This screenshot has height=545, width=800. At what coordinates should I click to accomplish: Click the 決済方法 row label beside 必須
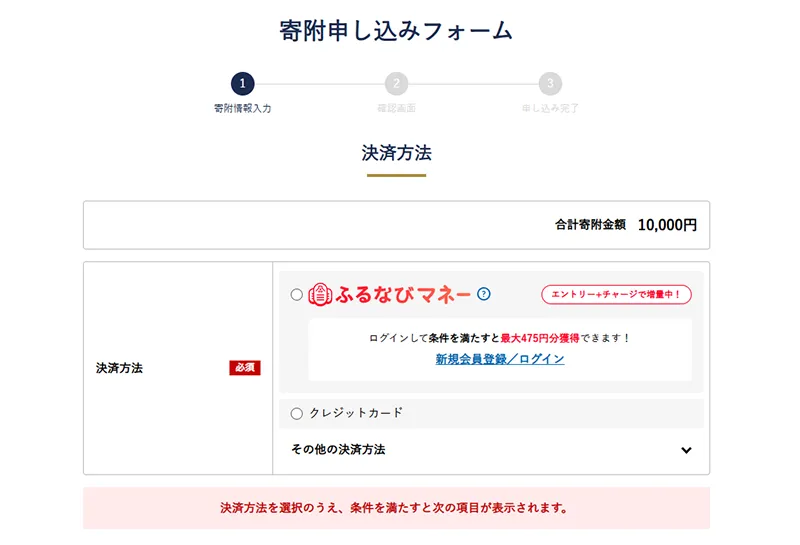(x=119, y=368)
